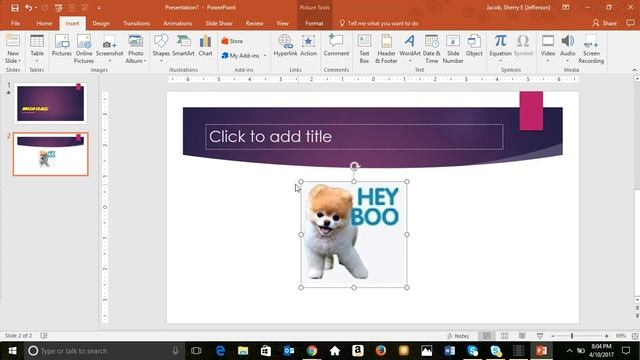Open the Picture Tools Format tab
Viewport: 640px width, 360px height.
click(x=314, y=23)
